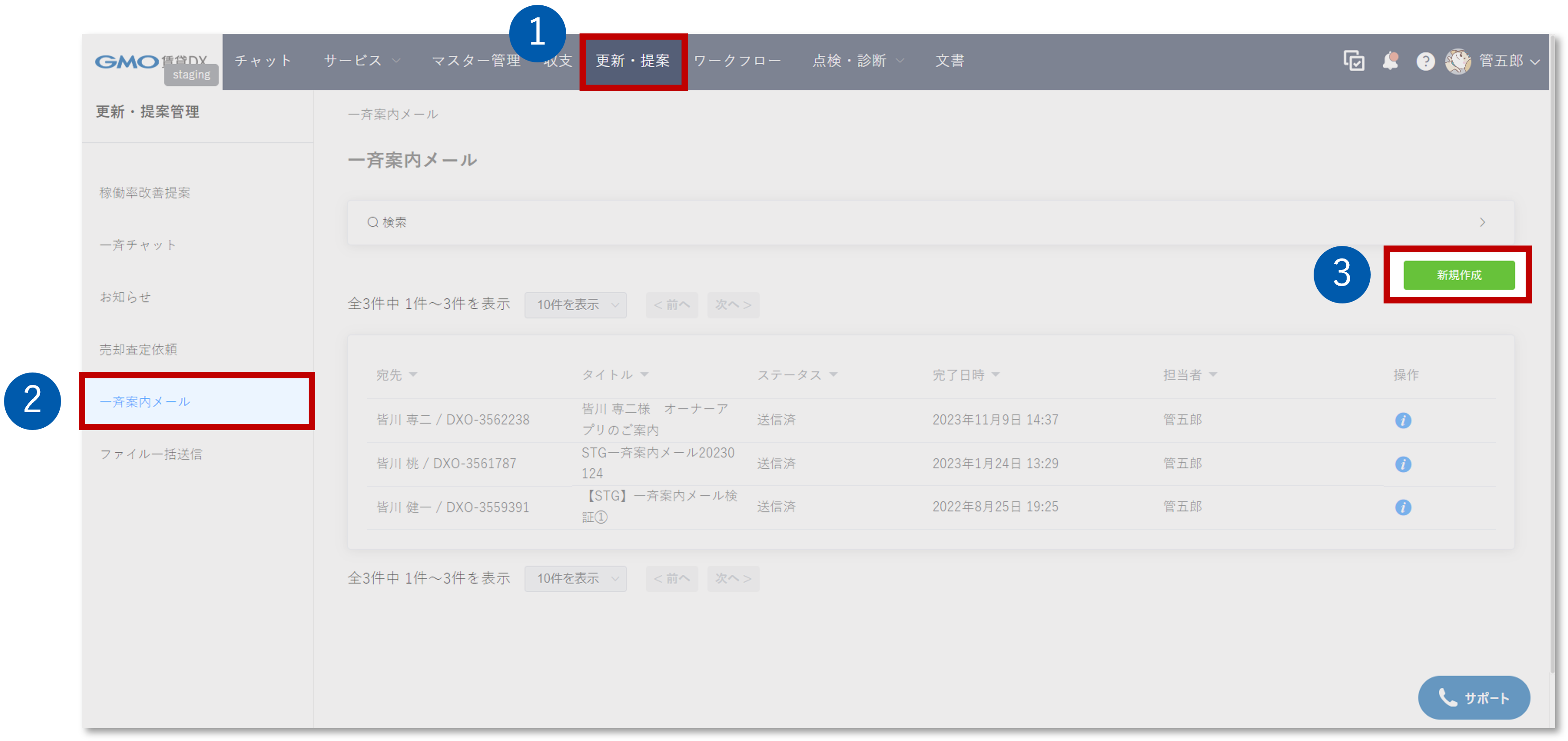
Task: Open info icon for 皆川 専二 row
Action: point(1403,420)
